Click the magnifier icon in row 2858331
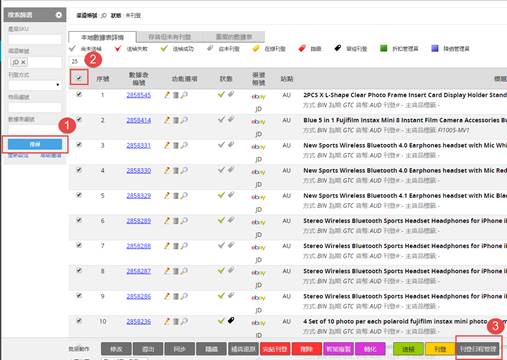507x360 pixels. pos(184,145)
